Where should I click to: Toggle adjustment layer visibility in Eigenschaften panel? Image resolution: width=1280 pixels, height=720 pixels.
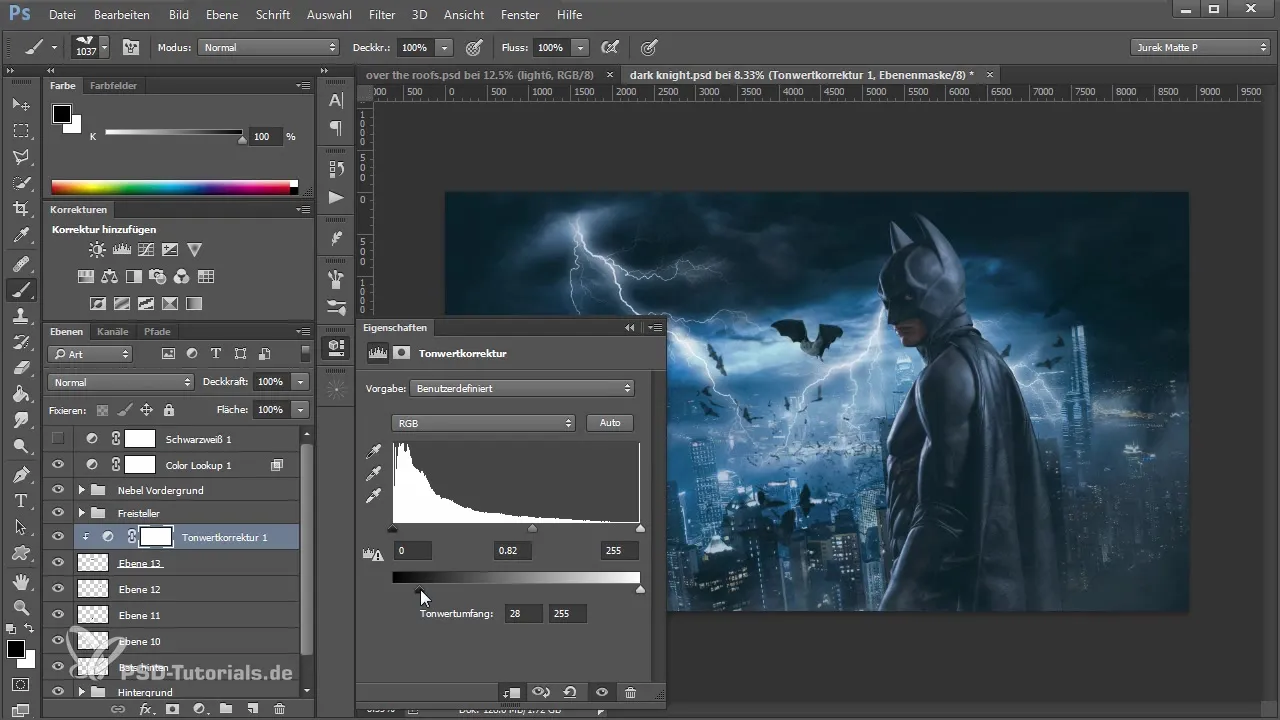(x=601, y=692)
